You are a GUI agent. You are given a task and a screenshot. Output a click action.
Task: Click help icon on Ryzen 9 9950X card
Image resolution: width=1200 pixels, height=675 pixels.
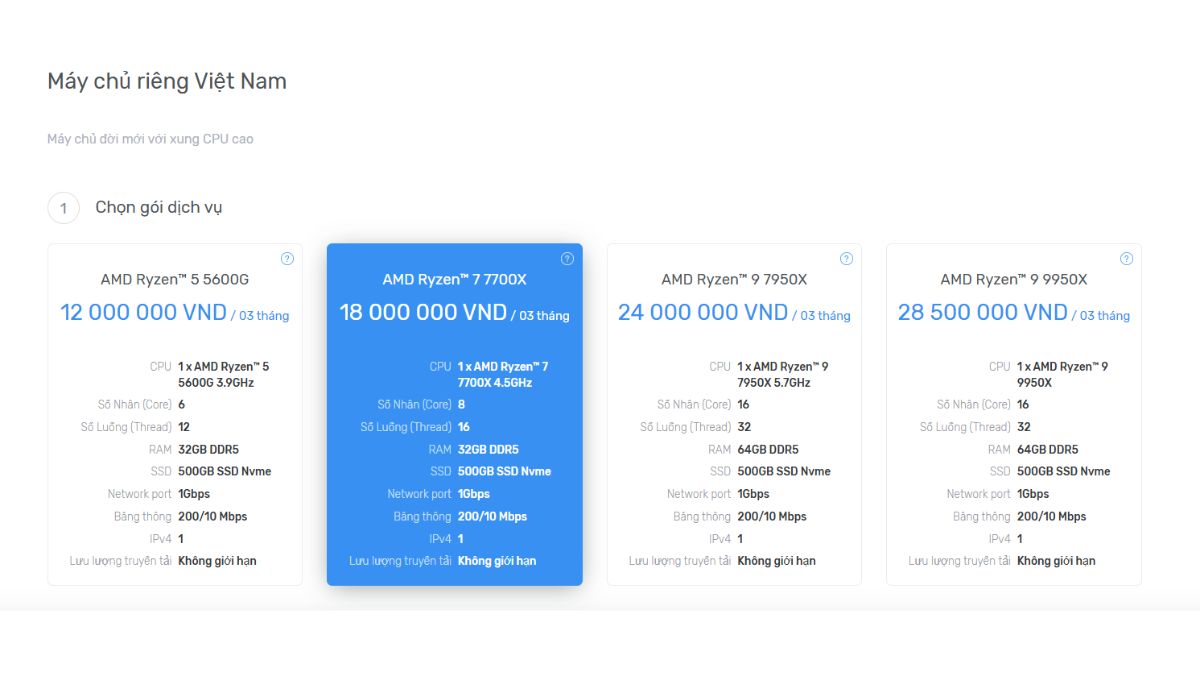1126,258
